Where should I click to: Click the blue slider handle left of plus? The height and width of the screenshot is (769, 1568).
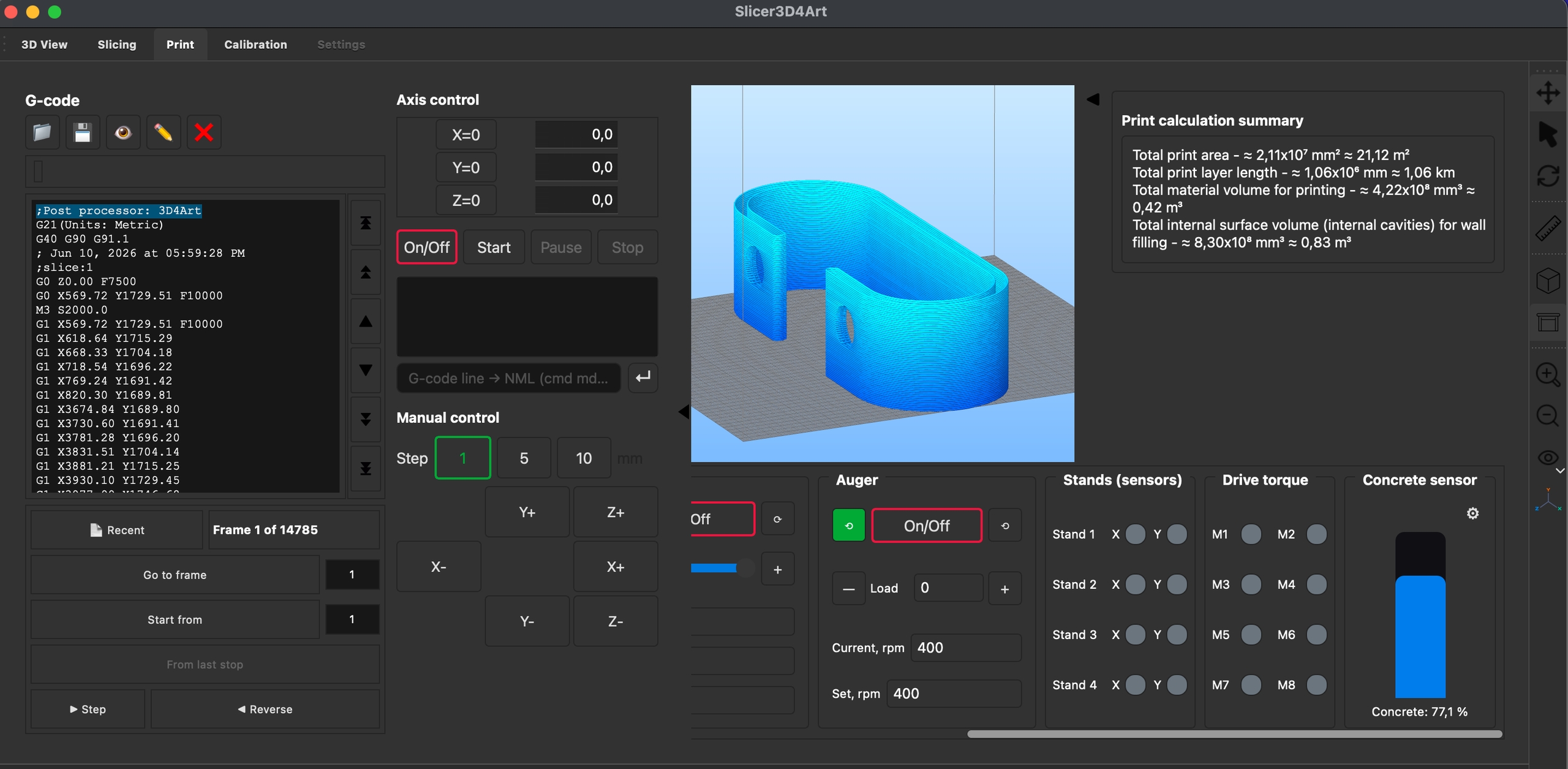745,568
